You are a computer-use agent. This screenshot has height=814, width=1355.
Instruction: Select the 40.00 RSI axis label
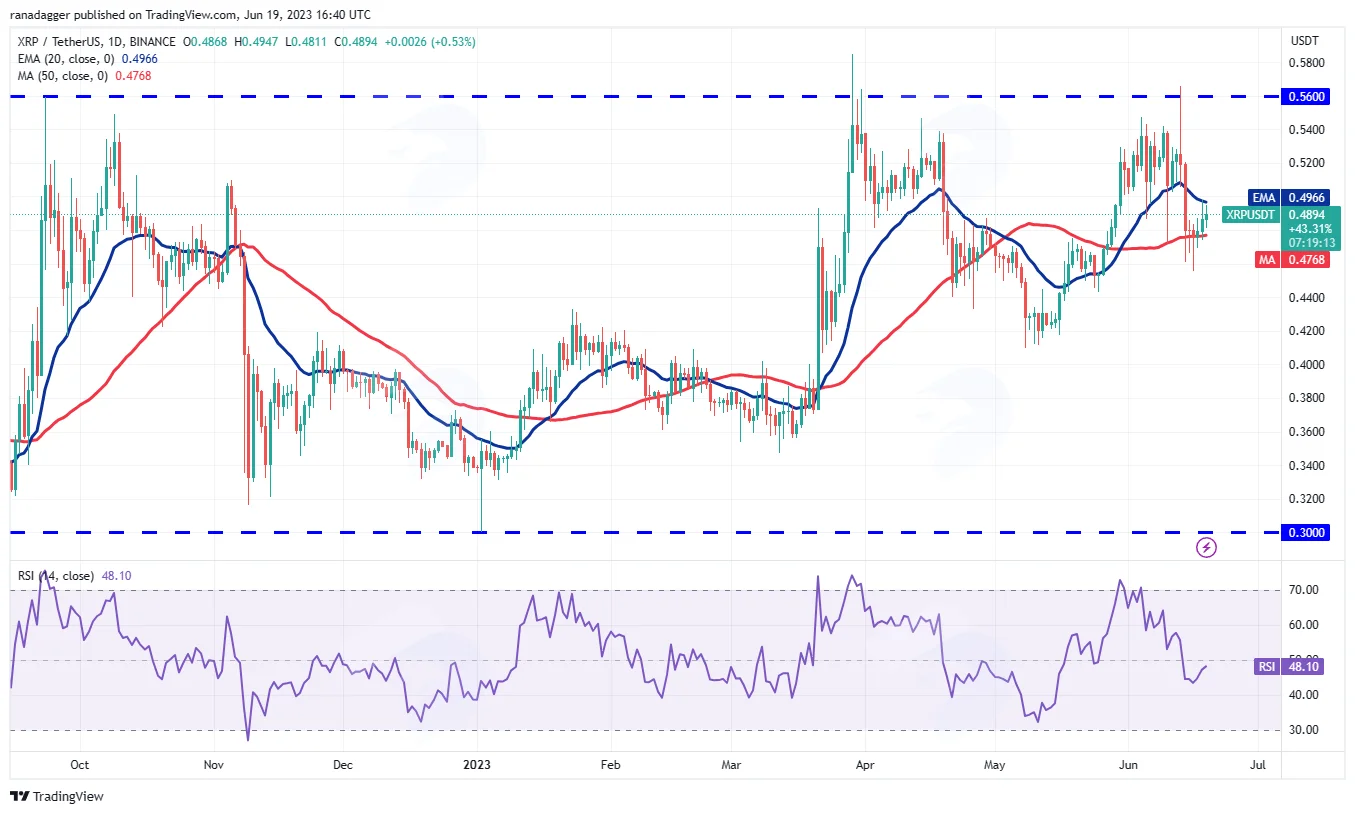pos(1306,695)
